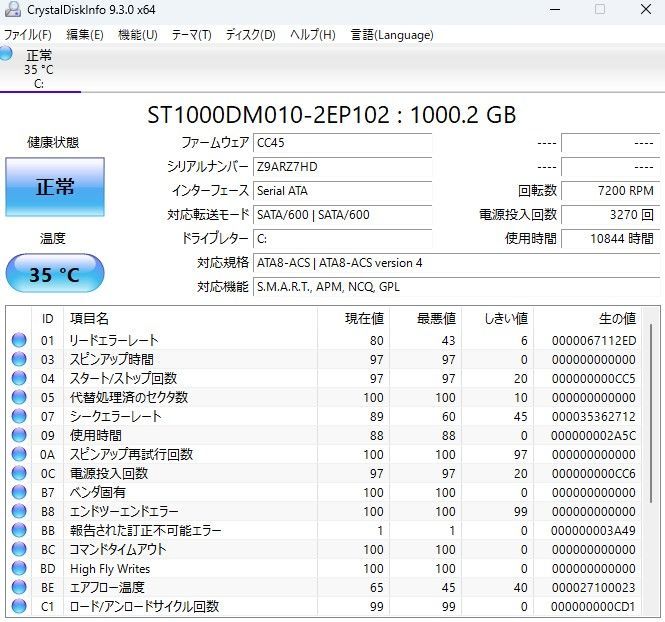
Task: Click the 健康状態 label
Action: point(53,142)
